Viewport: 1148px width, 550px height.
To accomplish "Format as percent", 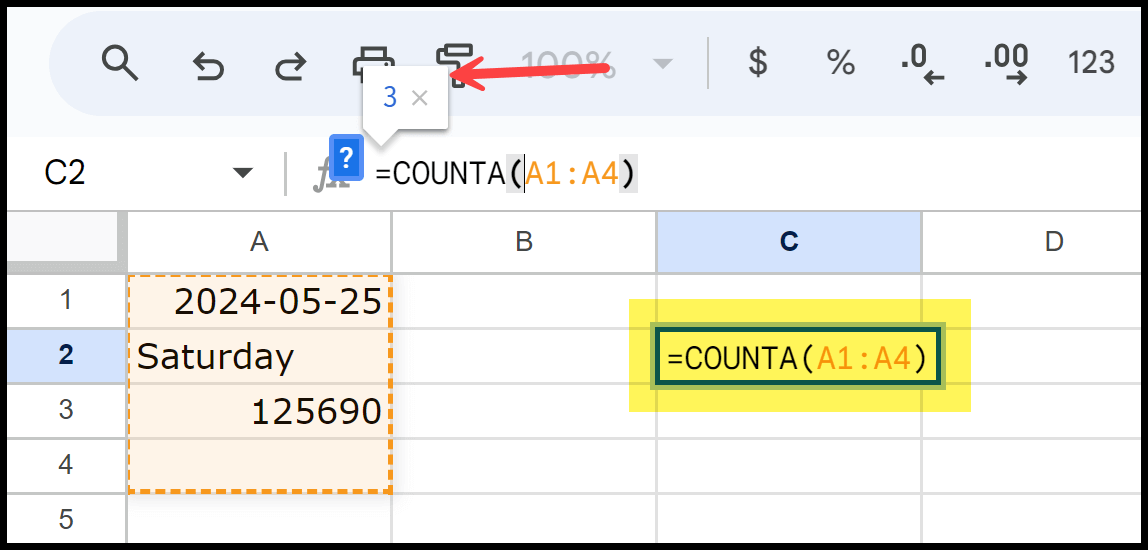I will [840, 63].
